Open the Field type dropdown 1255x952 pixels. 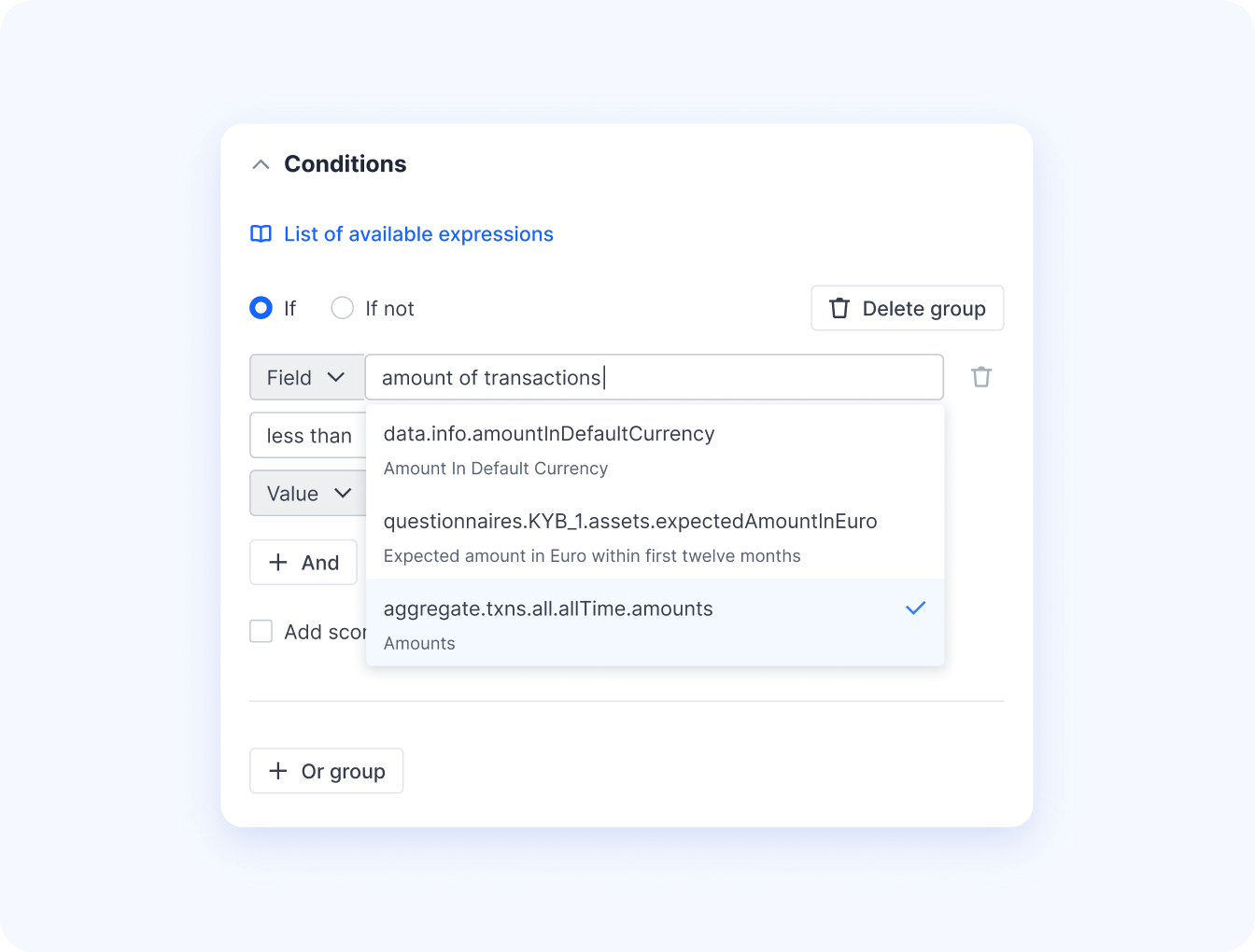(307, 377)
